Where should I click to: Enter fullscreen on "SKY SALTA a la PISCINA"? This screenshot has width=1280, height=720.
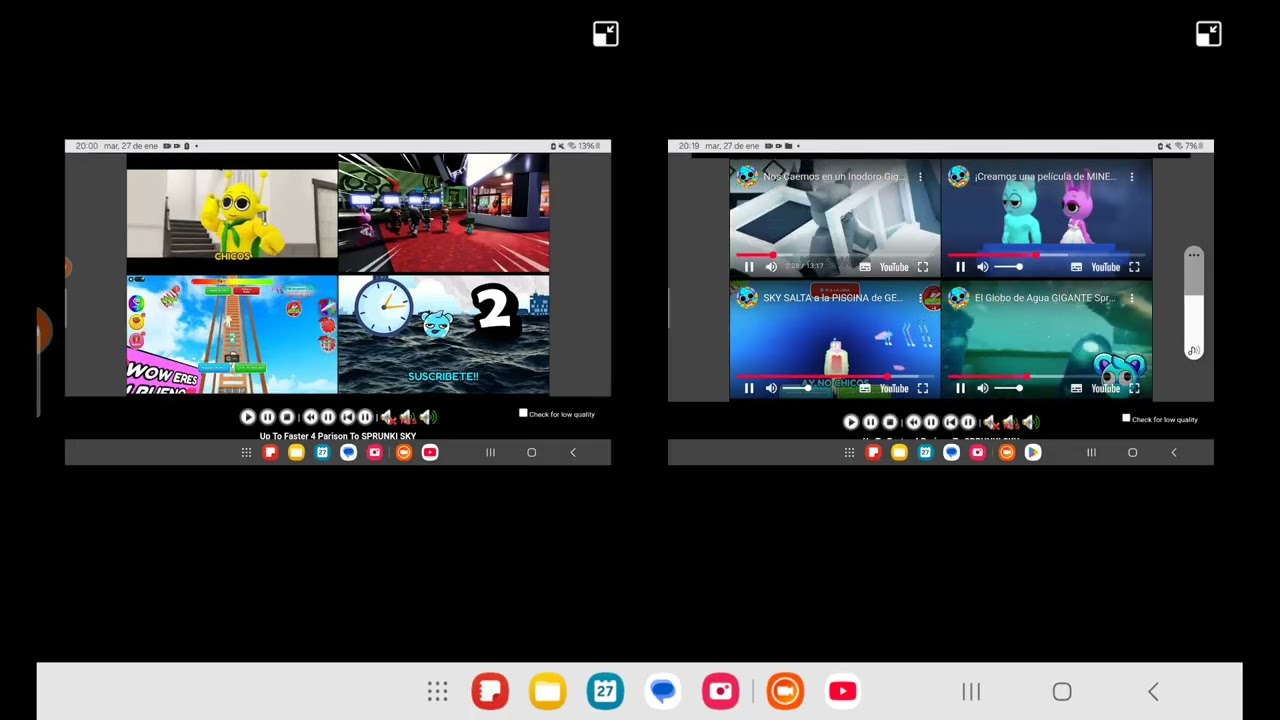[923, 388]
